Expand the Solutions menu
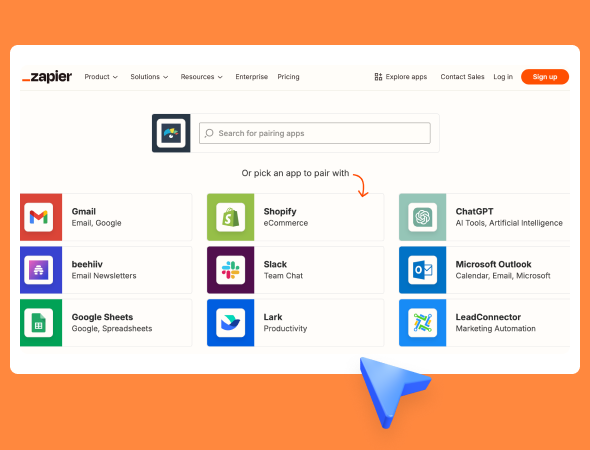 click(149, 77)
